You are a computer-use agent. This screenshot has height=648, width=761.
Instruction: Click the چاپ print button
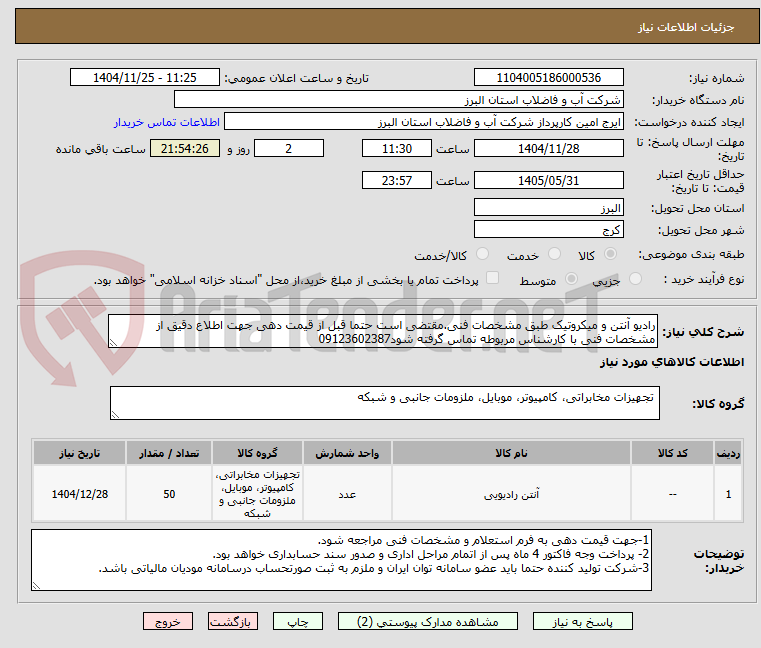(x=298, y=621)
